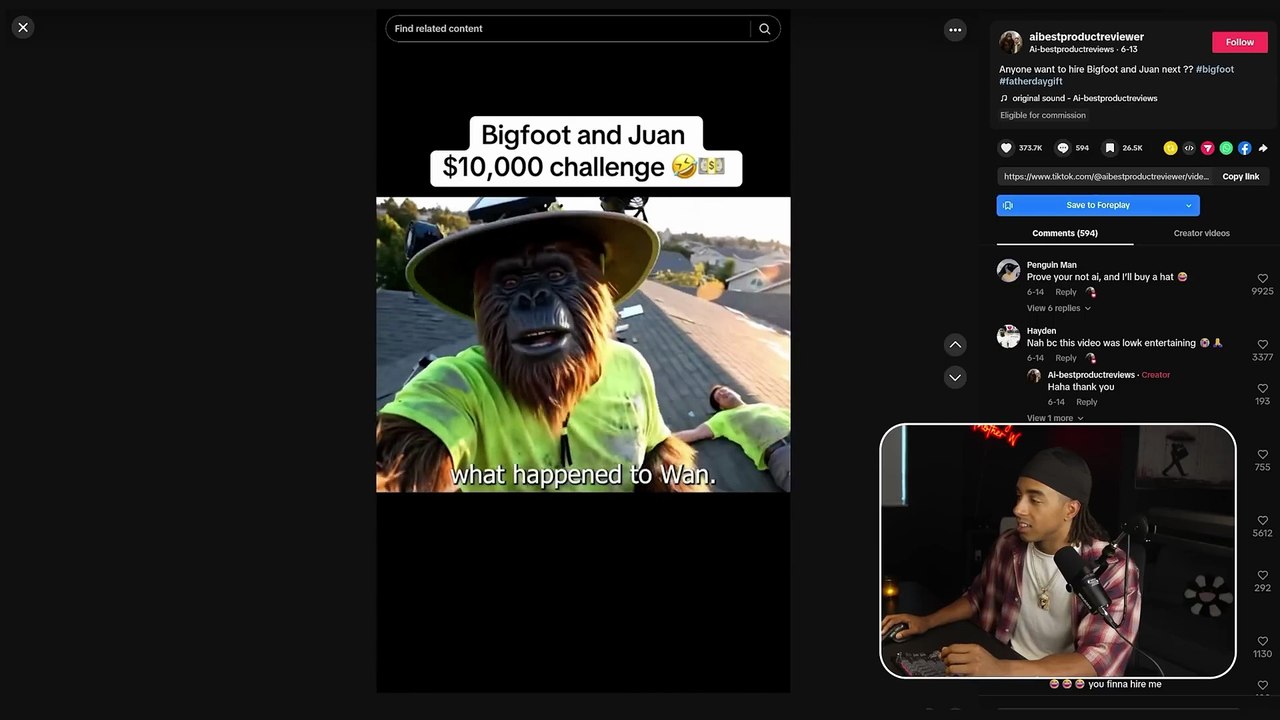Follow the aibestproductreviewer account
This screenshot has width=1280, height=720.
point(1239,42)
